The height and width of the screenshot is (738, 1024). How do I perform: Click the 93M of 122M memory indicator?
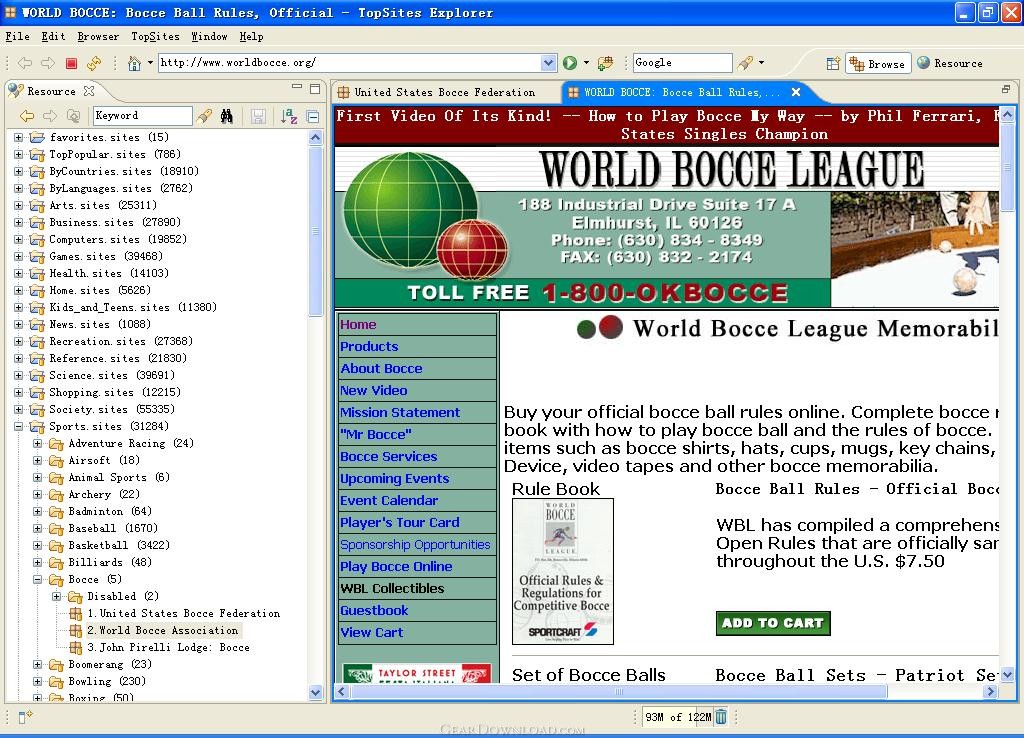tap(678, 717)
